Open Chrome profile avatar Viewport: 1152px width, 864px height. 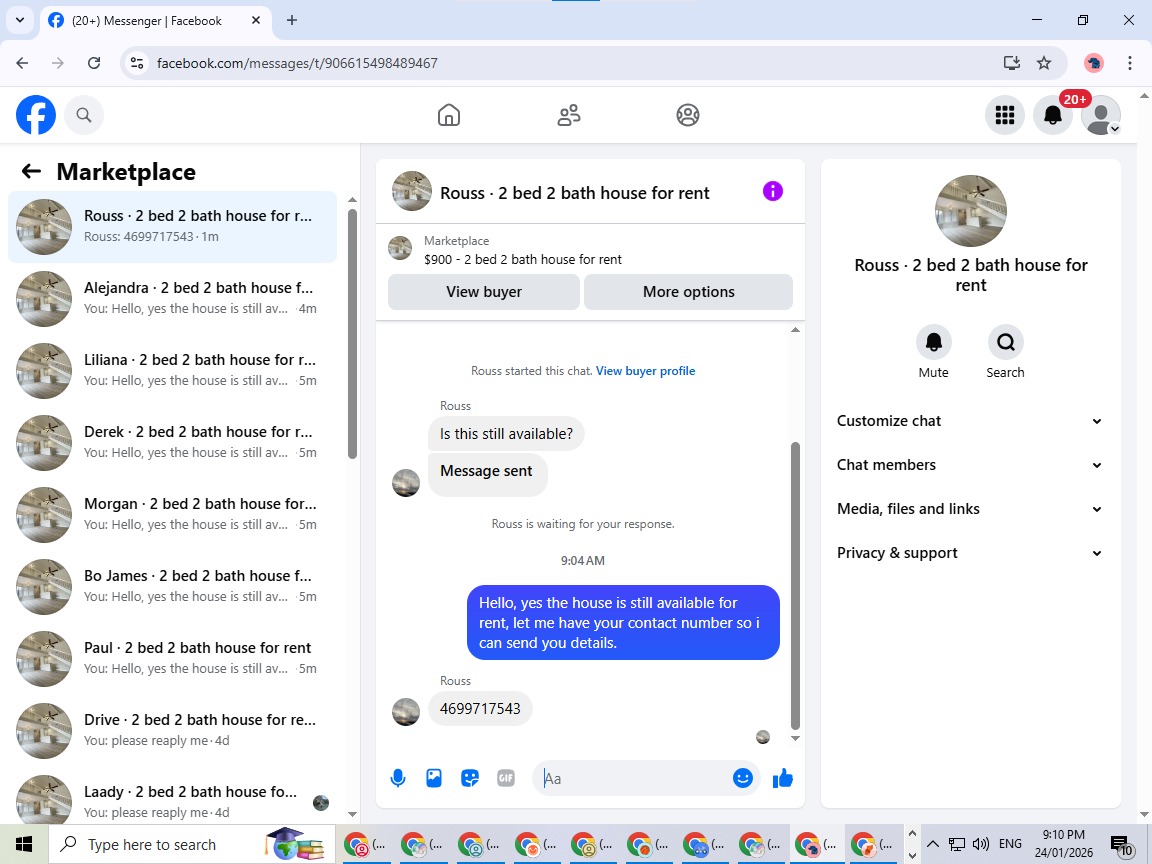[1094, 63]
